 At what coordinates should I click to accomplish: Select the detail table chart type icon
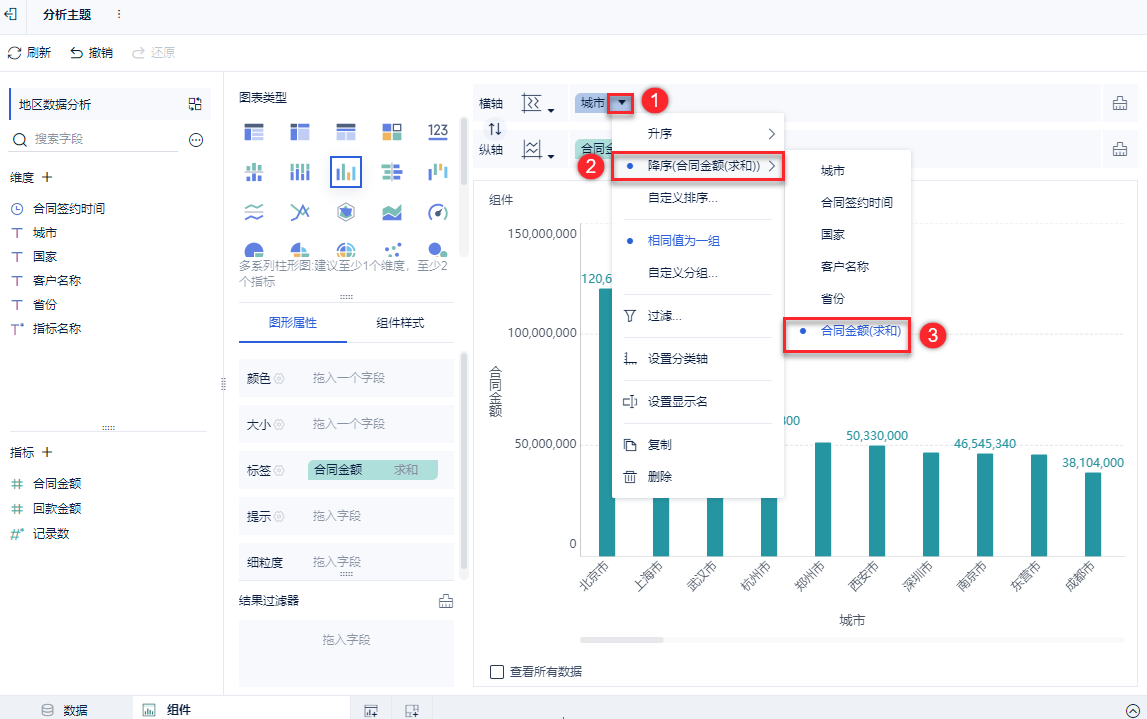click(x=346, y=132)
